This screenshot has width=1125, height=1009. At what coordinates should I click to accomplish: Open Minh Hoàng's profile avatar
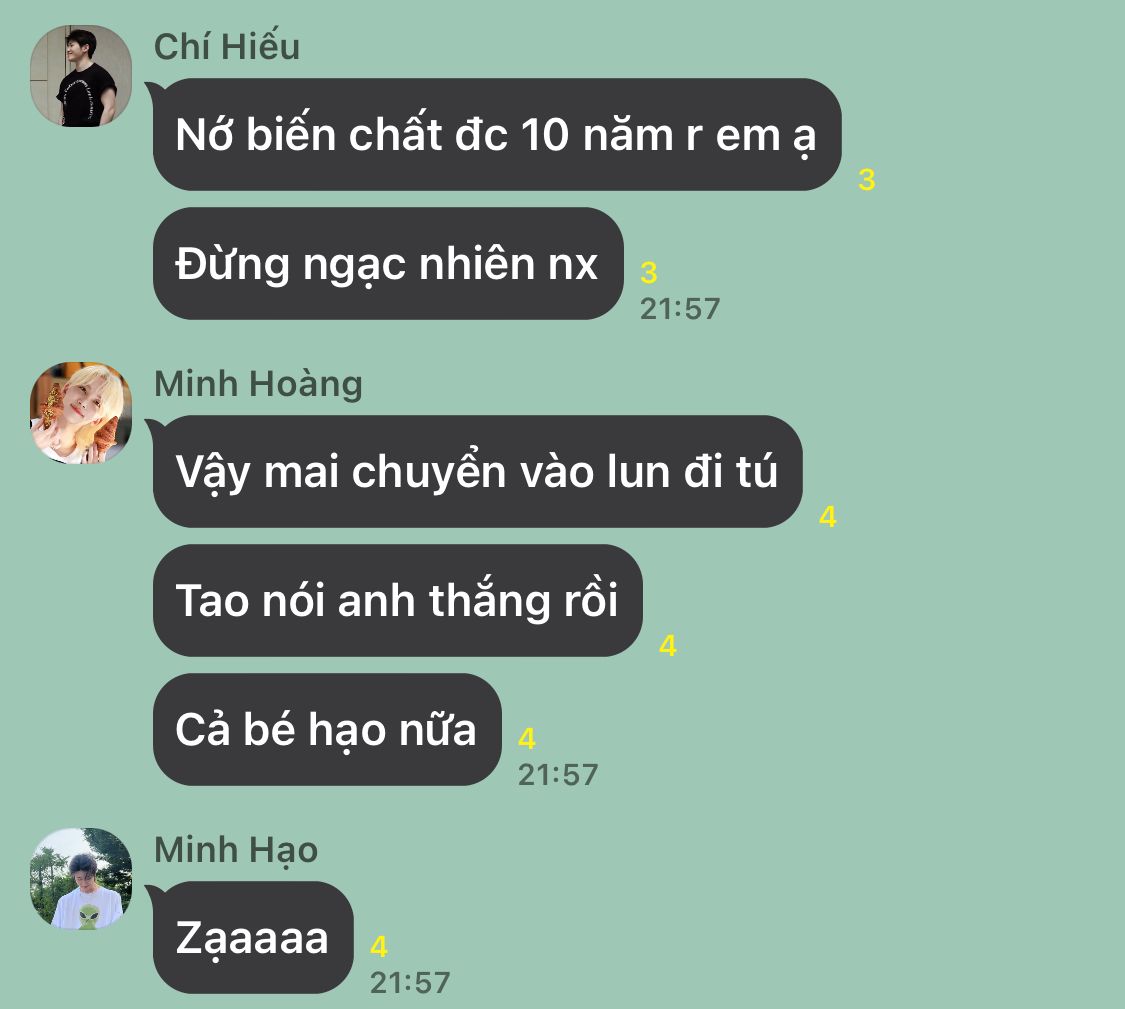(81, 413)
